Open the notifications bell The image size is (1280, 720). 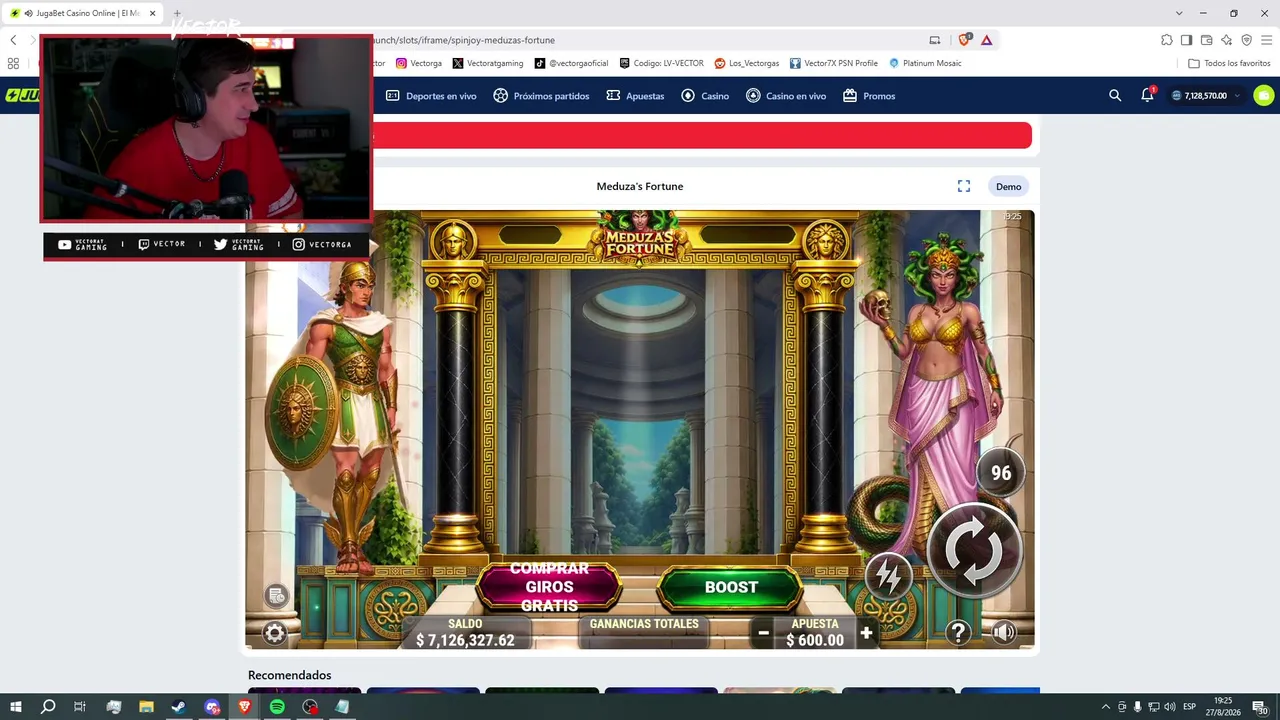[1147, 95]
